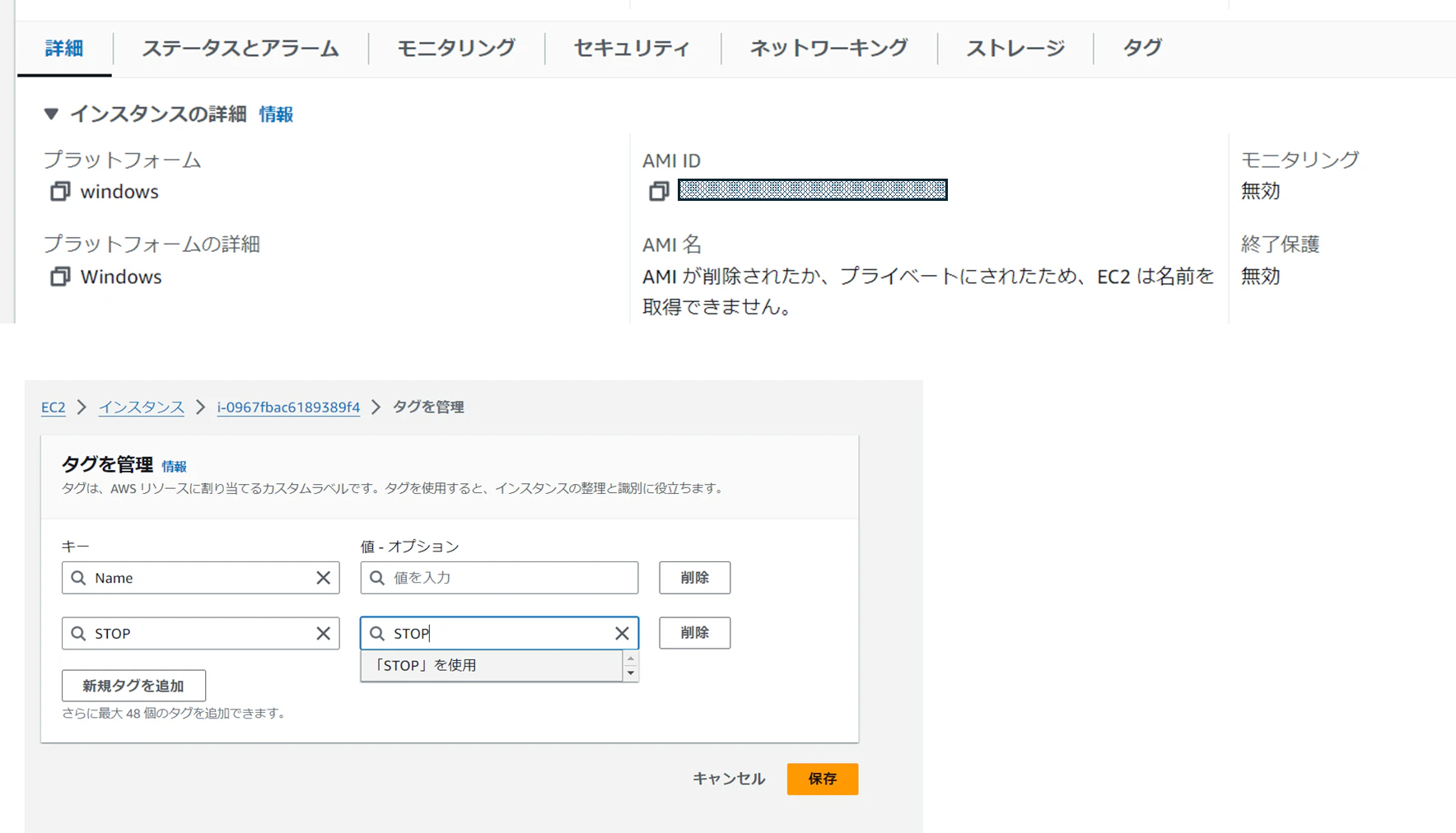
Task: Click the AMI 名 error message text
Action: coord(928,291)
